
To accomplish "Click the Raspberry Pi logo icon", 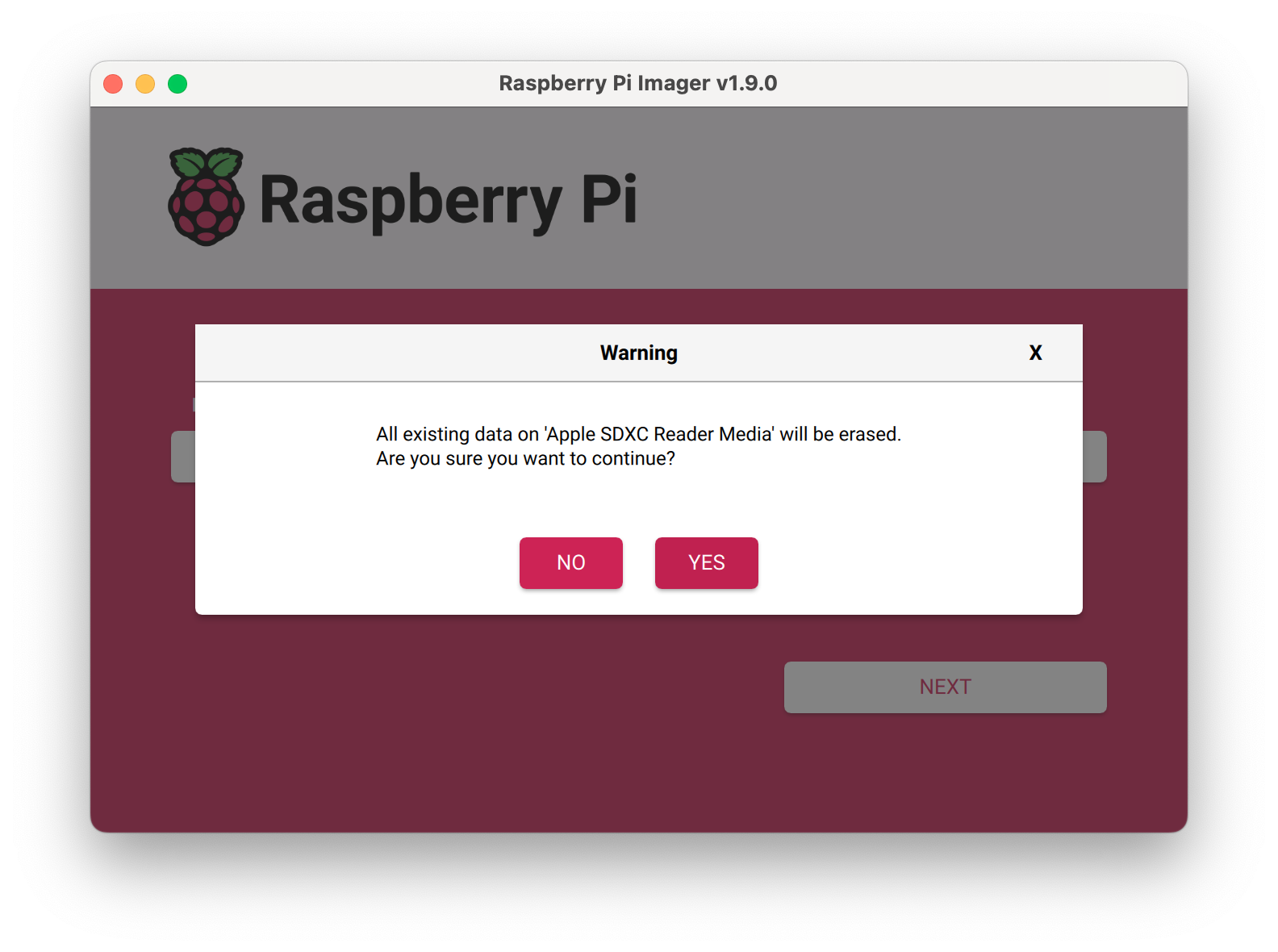I will click(x=206, y=197).
